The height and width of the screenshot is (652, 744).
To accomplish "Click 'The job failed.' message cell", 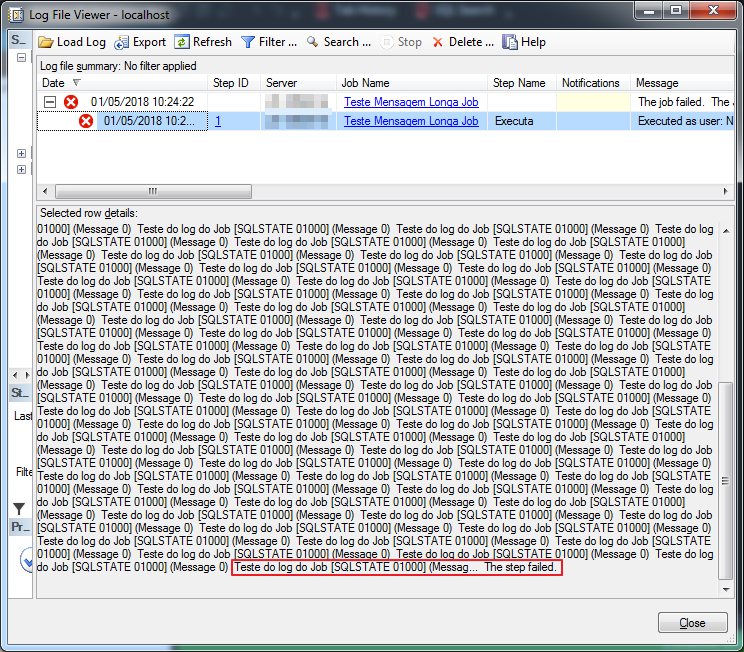I will click(x=682, y=102).
